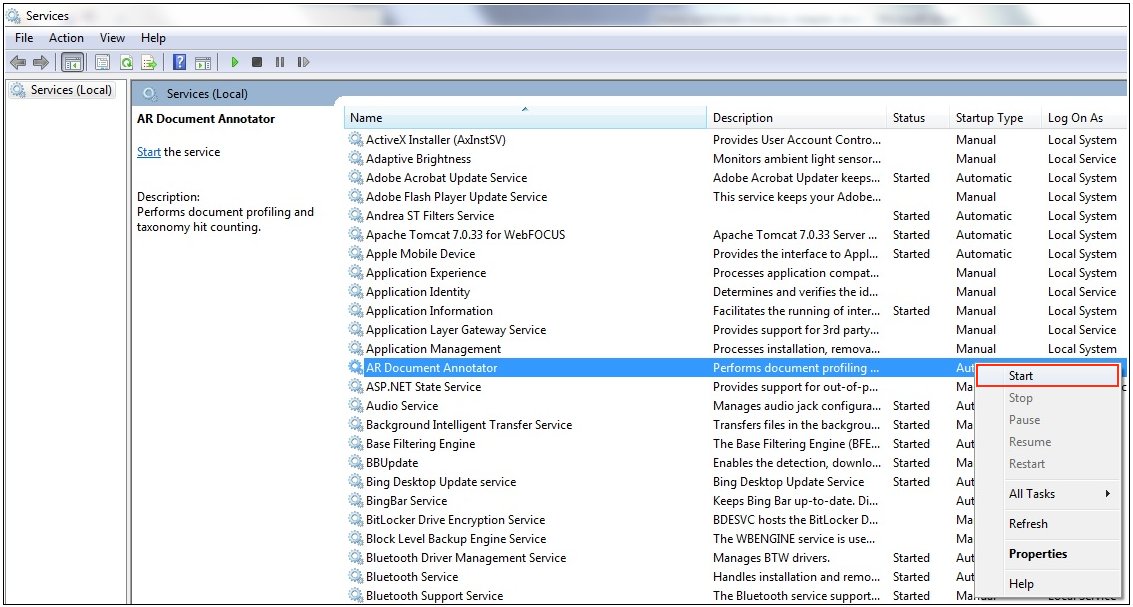Image resolution: width=1133 pixels, height=607 pixels.
Task: Click the green Start Service toolbar icon
Action: (235, 63)
